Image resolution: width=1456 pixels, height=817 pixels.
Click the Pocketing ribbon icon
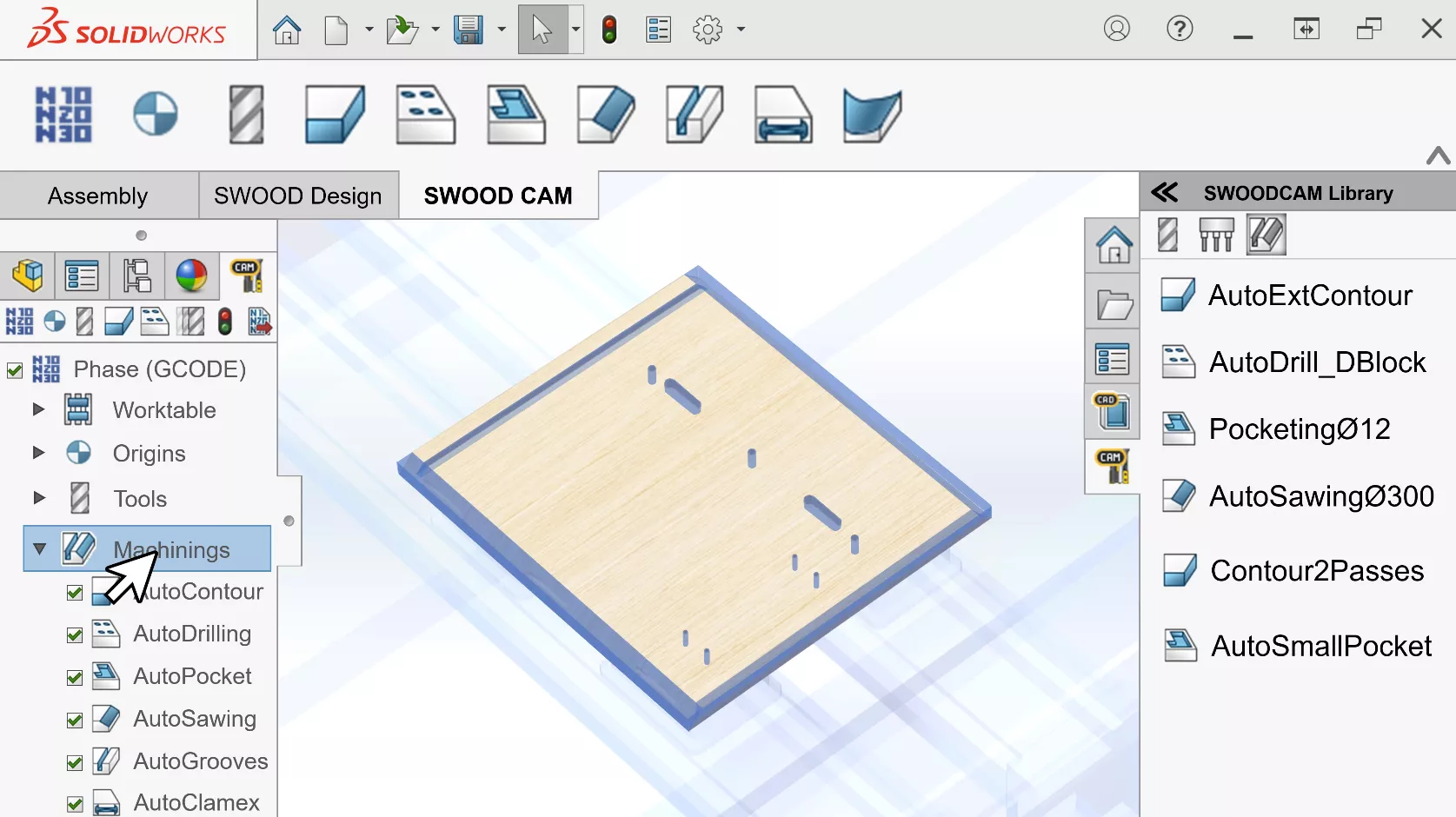tap(516, 114)
